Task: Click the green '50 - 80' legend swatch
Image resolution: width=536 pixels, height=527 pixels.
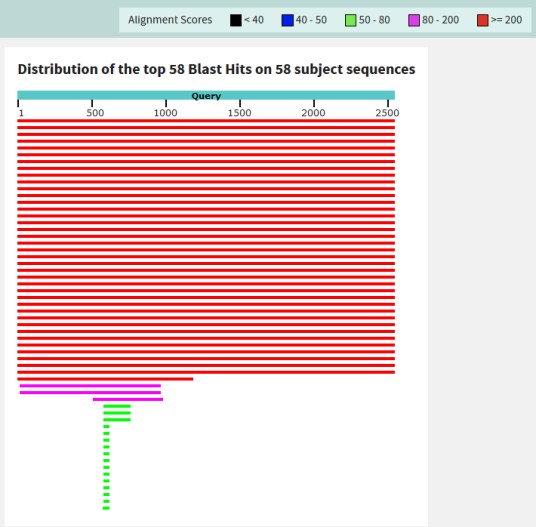Action: [x=350, y=20]
